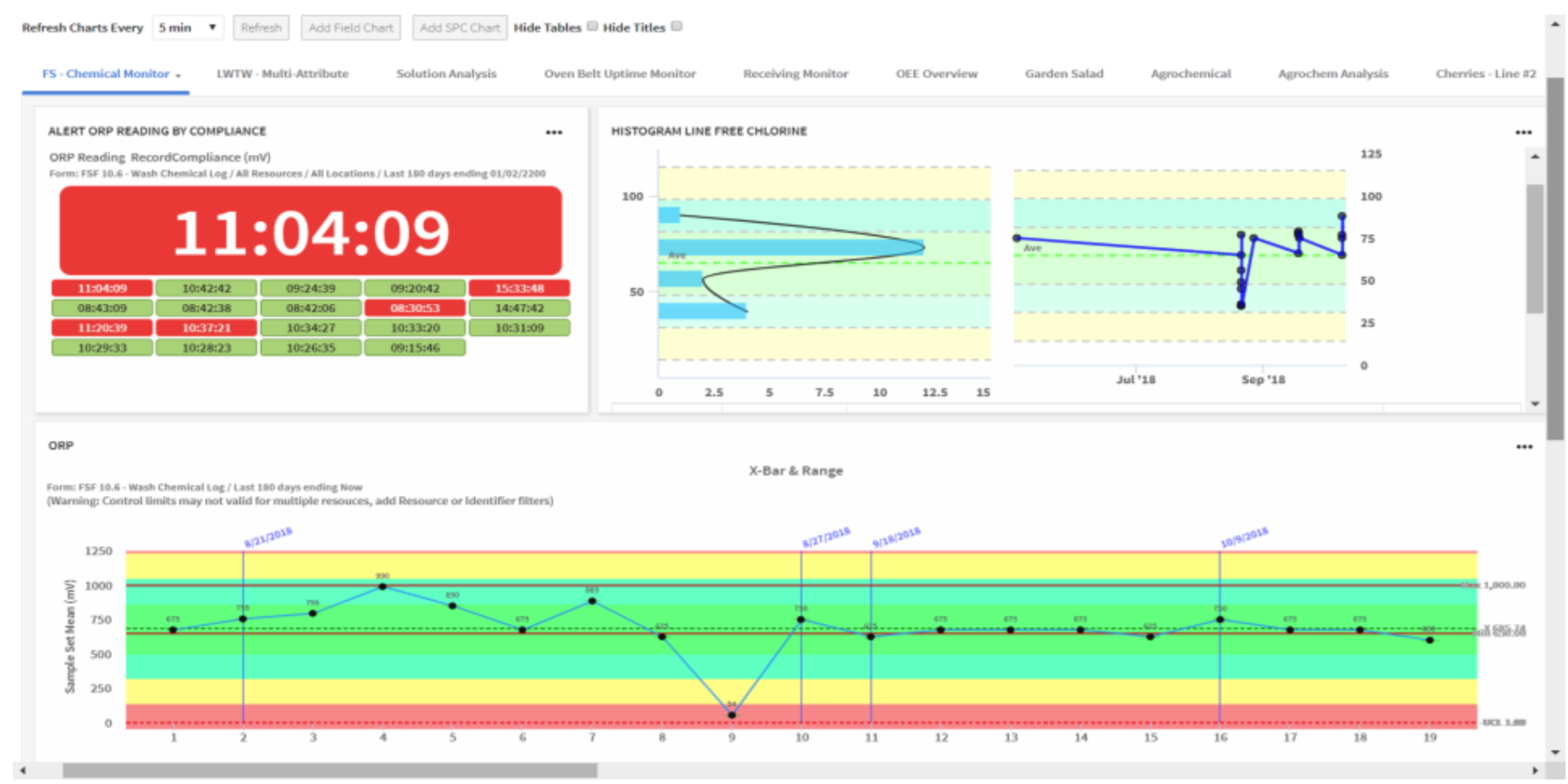Open the ORP chart panel ellipsis menu
The width and height of the screenshot is (1568, 784).
point(1524,447)
